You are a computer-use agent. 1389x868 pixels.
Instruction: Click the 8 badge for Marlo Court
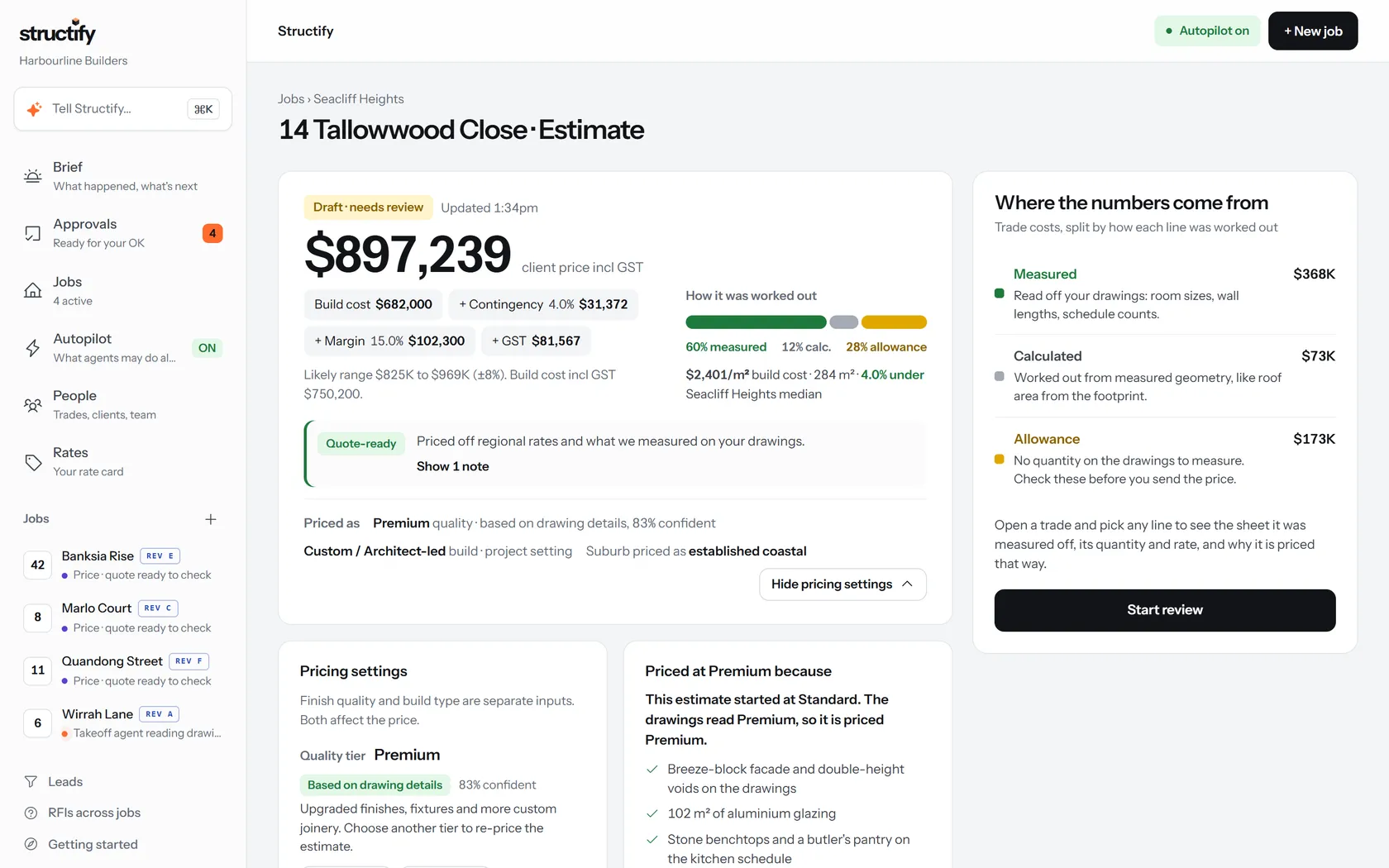[x=38, y=617]
